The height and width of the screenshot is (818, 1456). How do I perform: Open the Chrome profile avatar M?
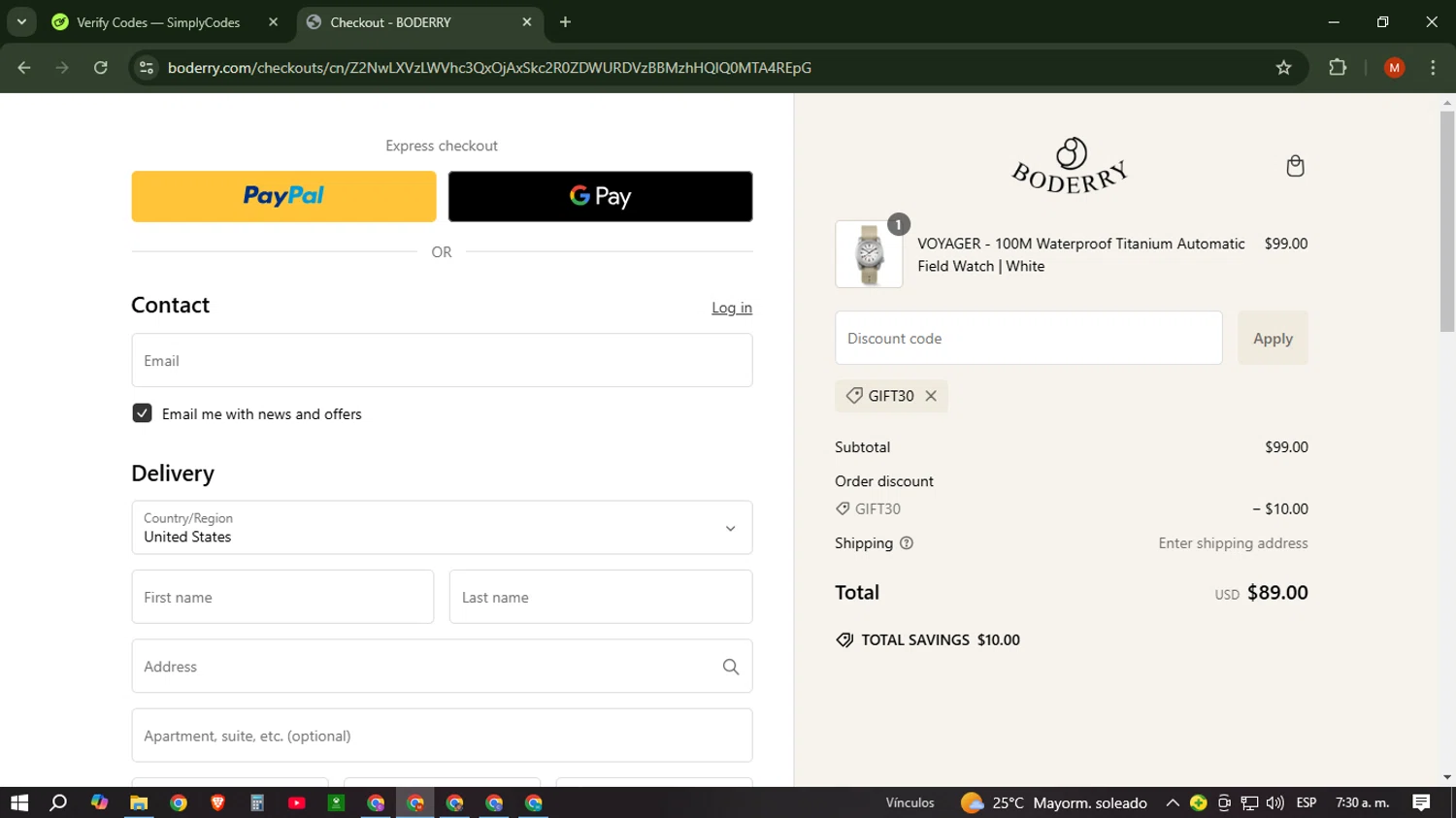pyautogui.click(x=1394, y=68)
